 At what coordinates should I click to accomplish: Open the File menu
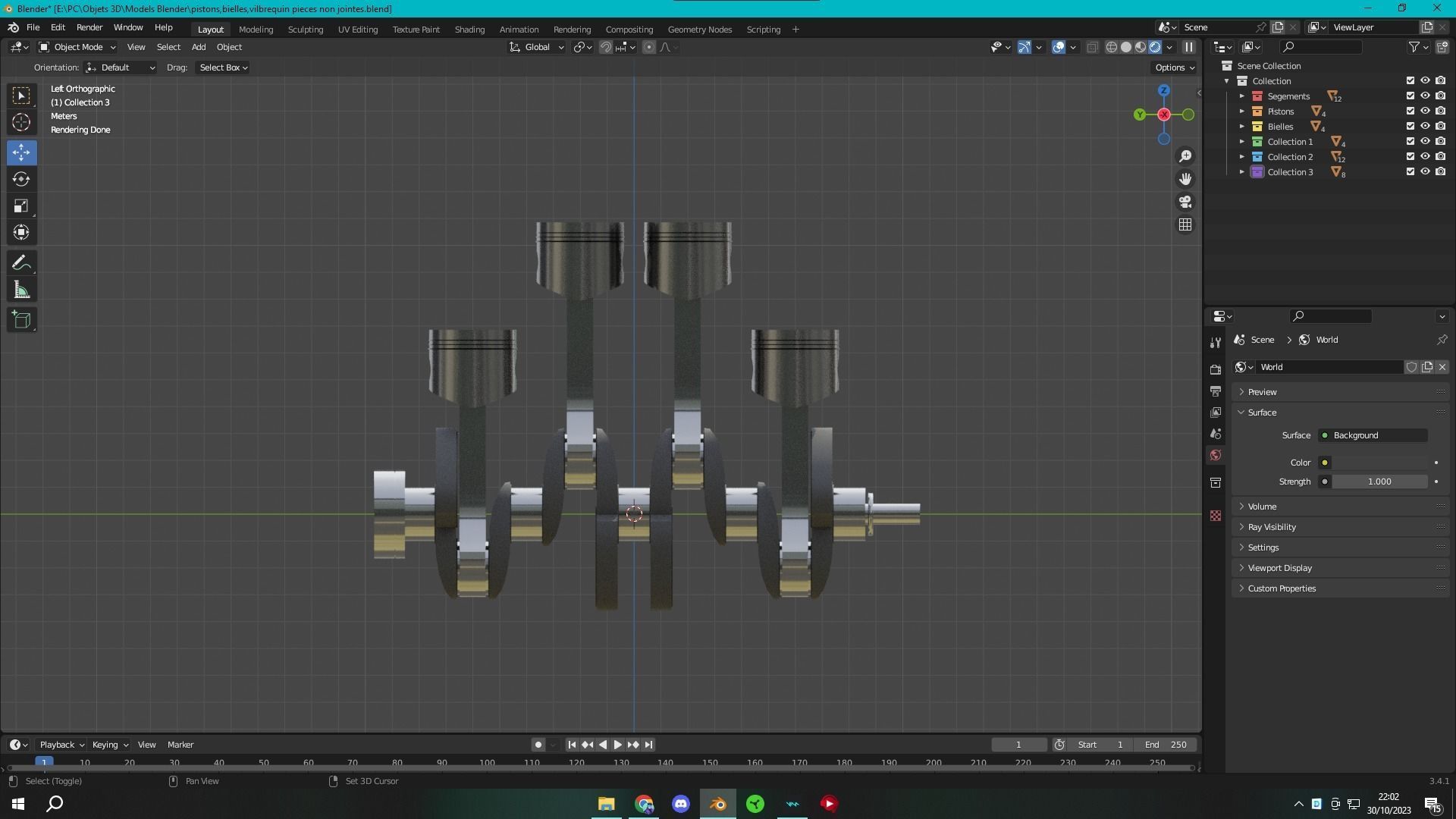tap(33, 27)
